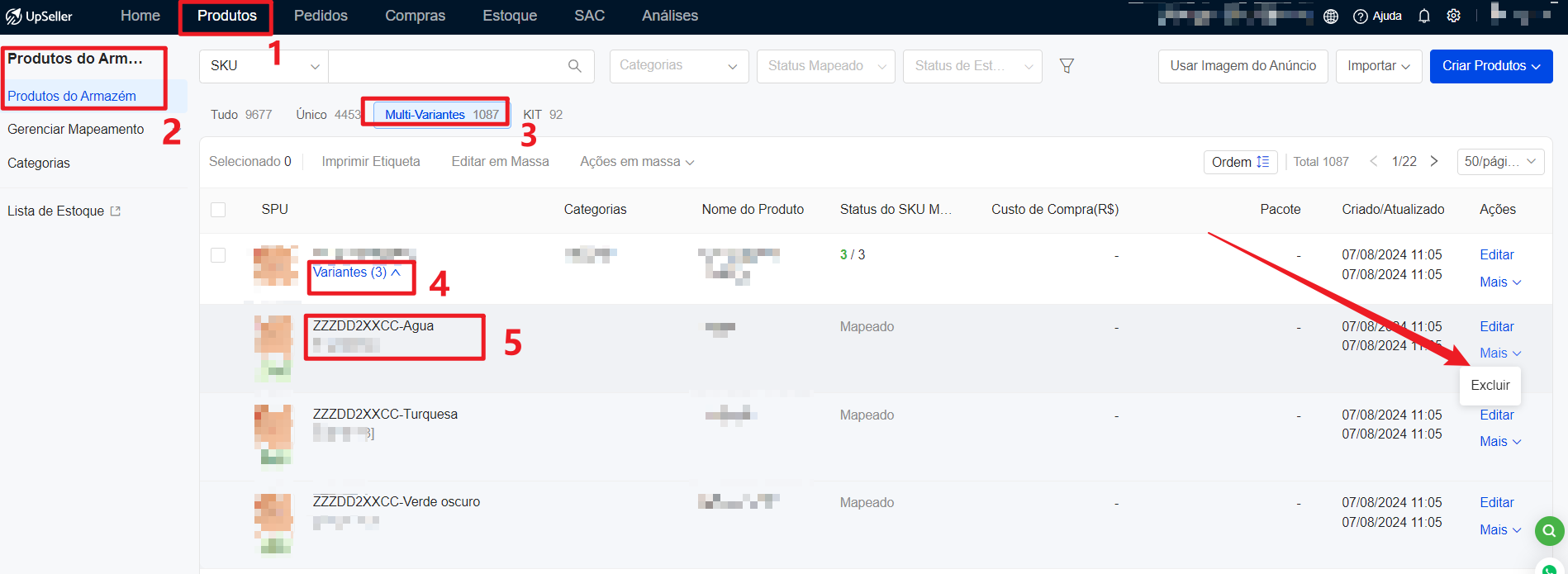The height and width of the screenshot is (574, 1568).
Task: Open the Análises menu
Action: click(x=670, y=16)
